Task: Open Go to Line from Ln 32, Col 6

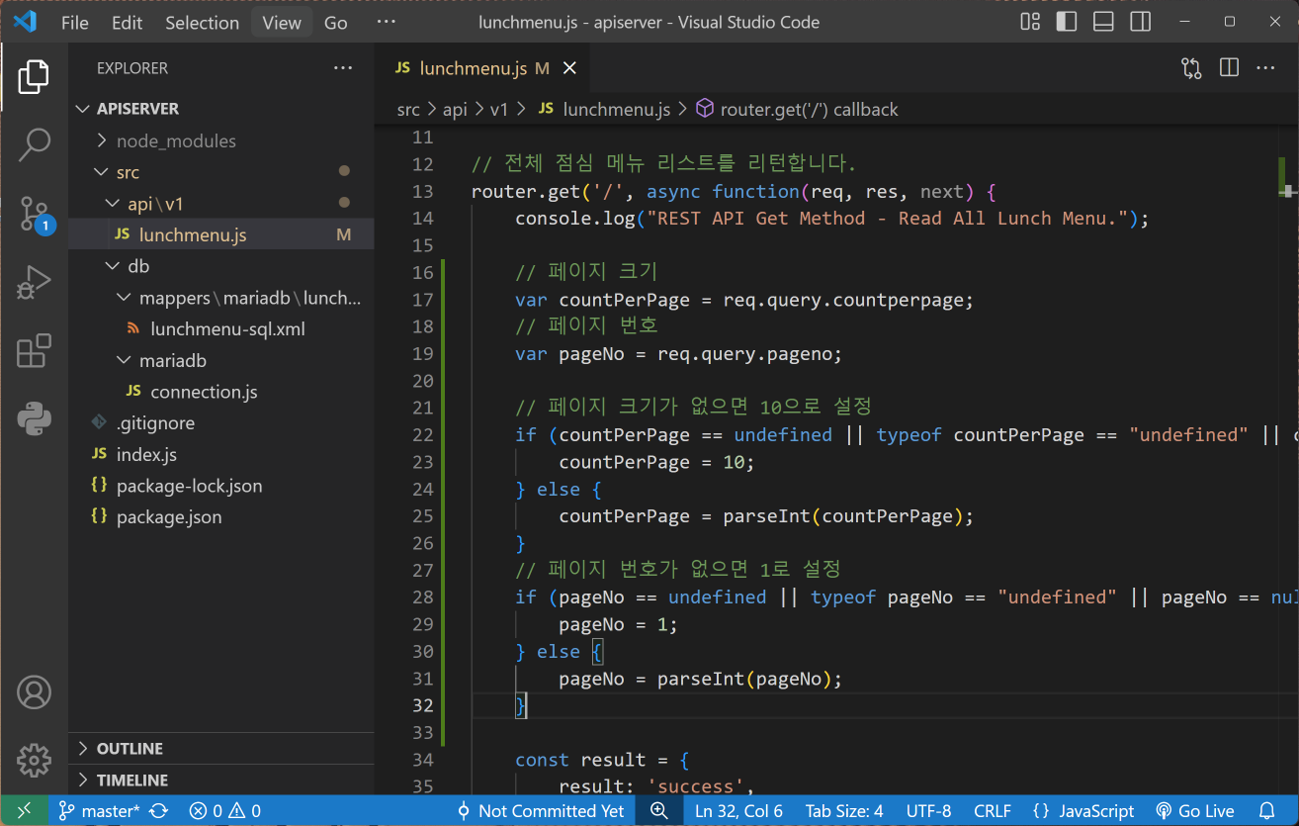Action: [x=739, y=811]
